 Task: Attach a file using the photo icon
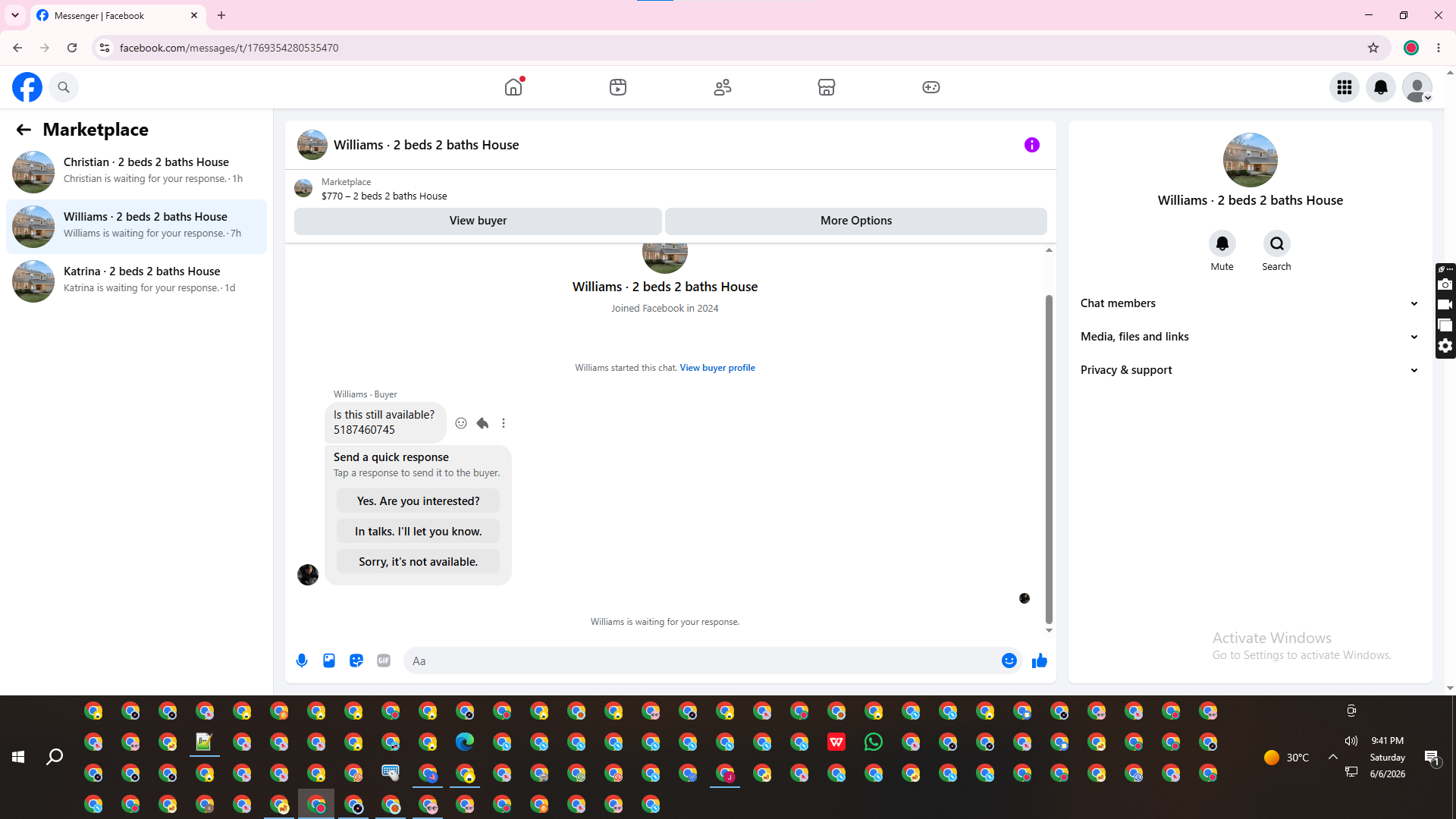point(329,661)
